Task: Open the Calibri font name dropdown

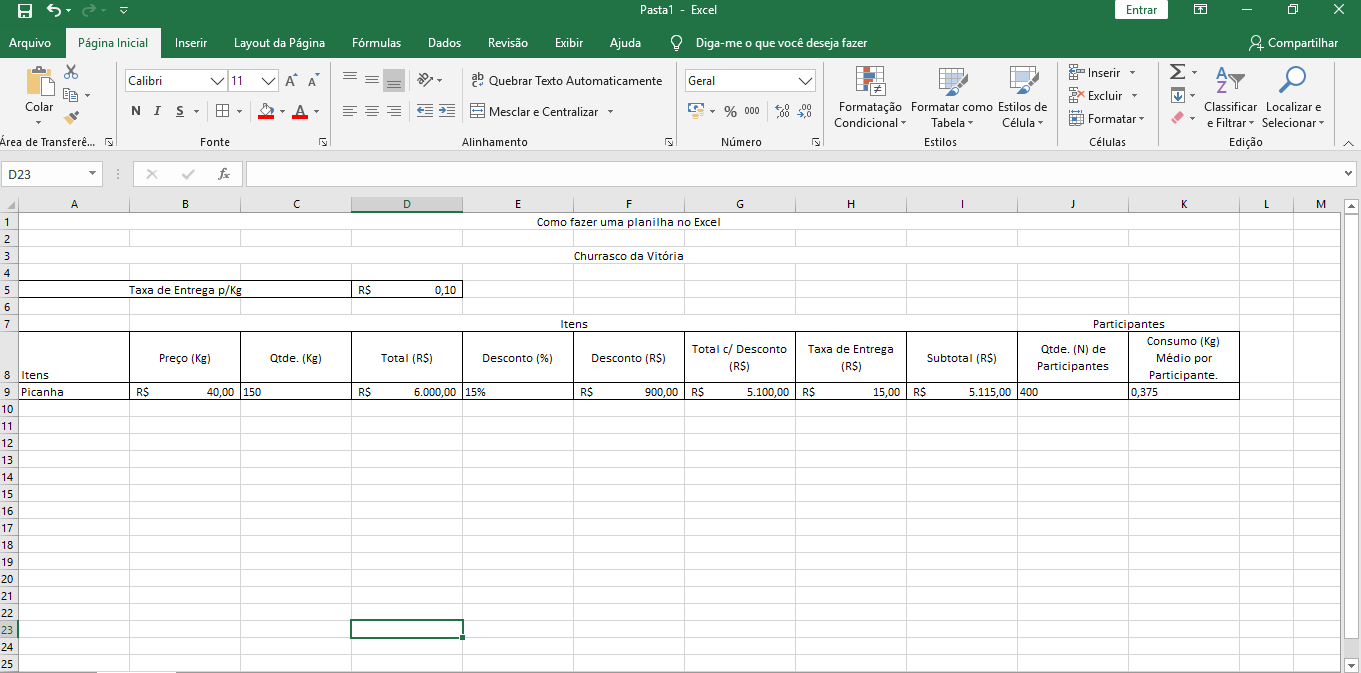Action: 217,81
